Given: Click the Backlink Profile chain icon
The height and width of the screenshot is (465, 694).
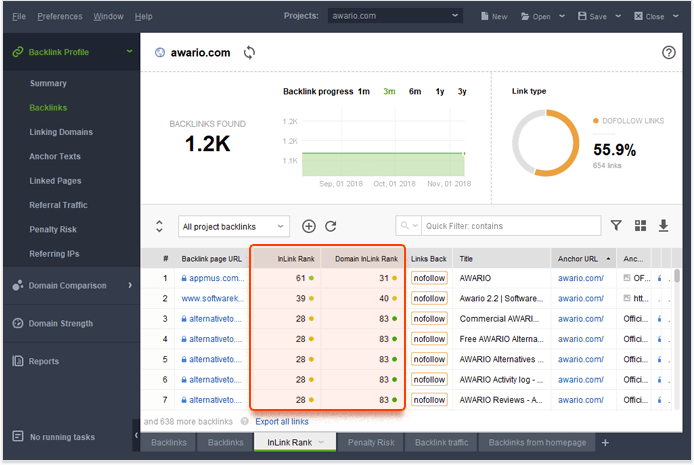Looking at the screenshot, I should [18, 52].
